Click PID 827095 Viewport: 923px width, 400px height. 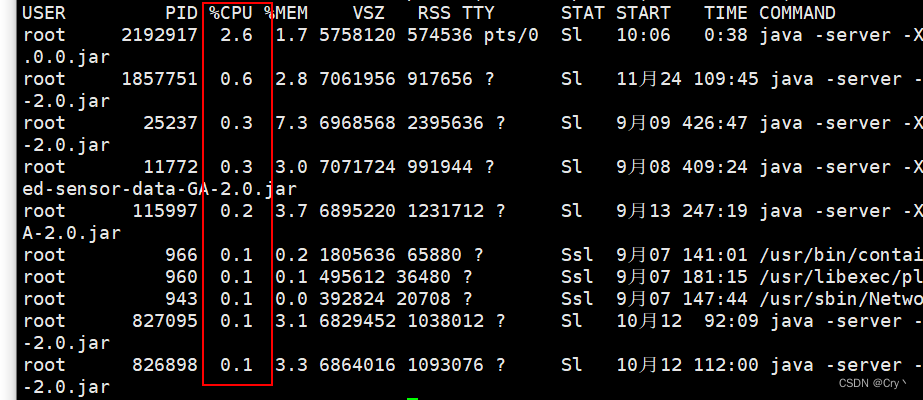point(165,321)
